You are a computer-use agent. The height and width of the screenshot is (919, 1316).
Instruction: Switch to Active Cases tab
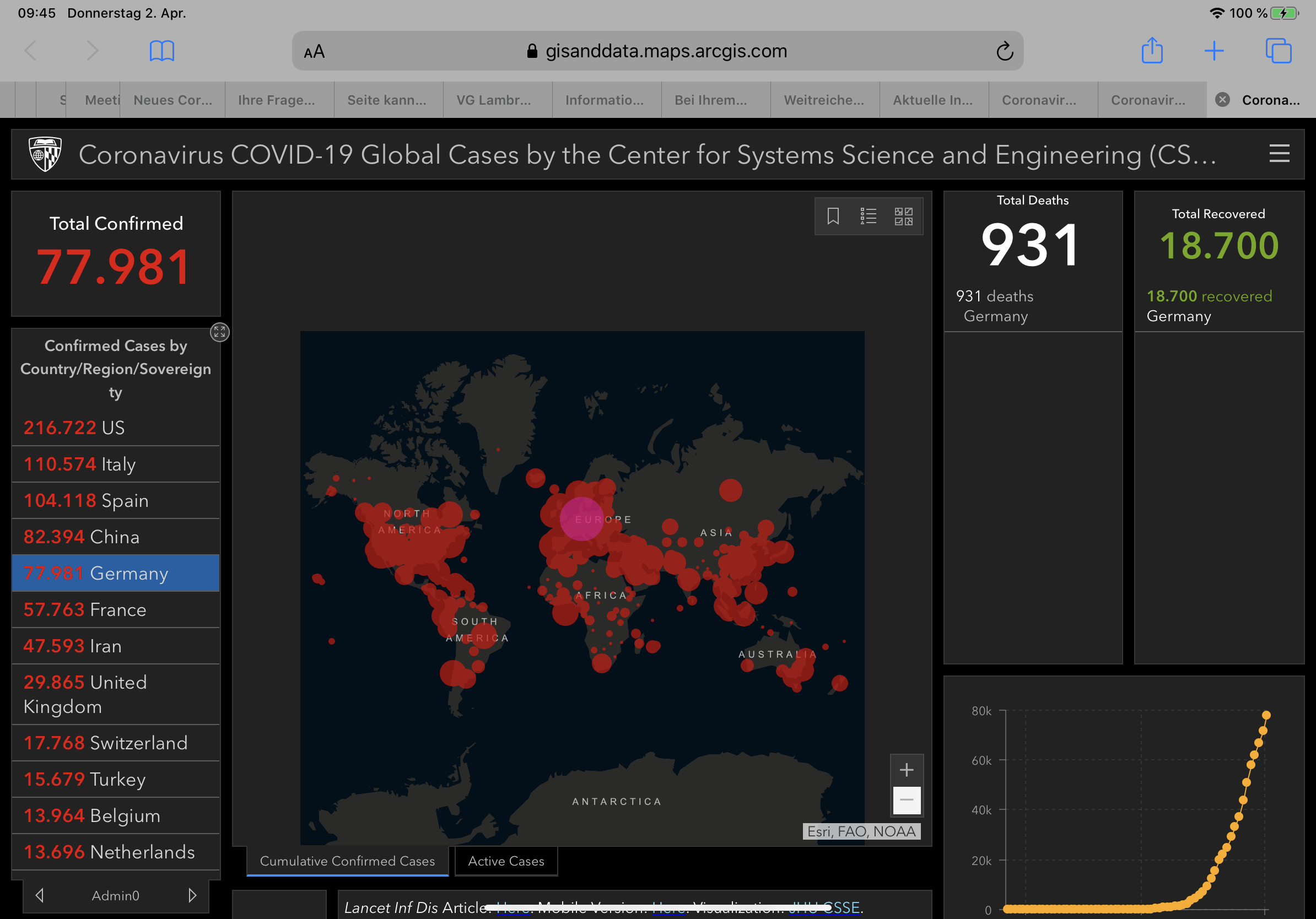tap(505, 861)
